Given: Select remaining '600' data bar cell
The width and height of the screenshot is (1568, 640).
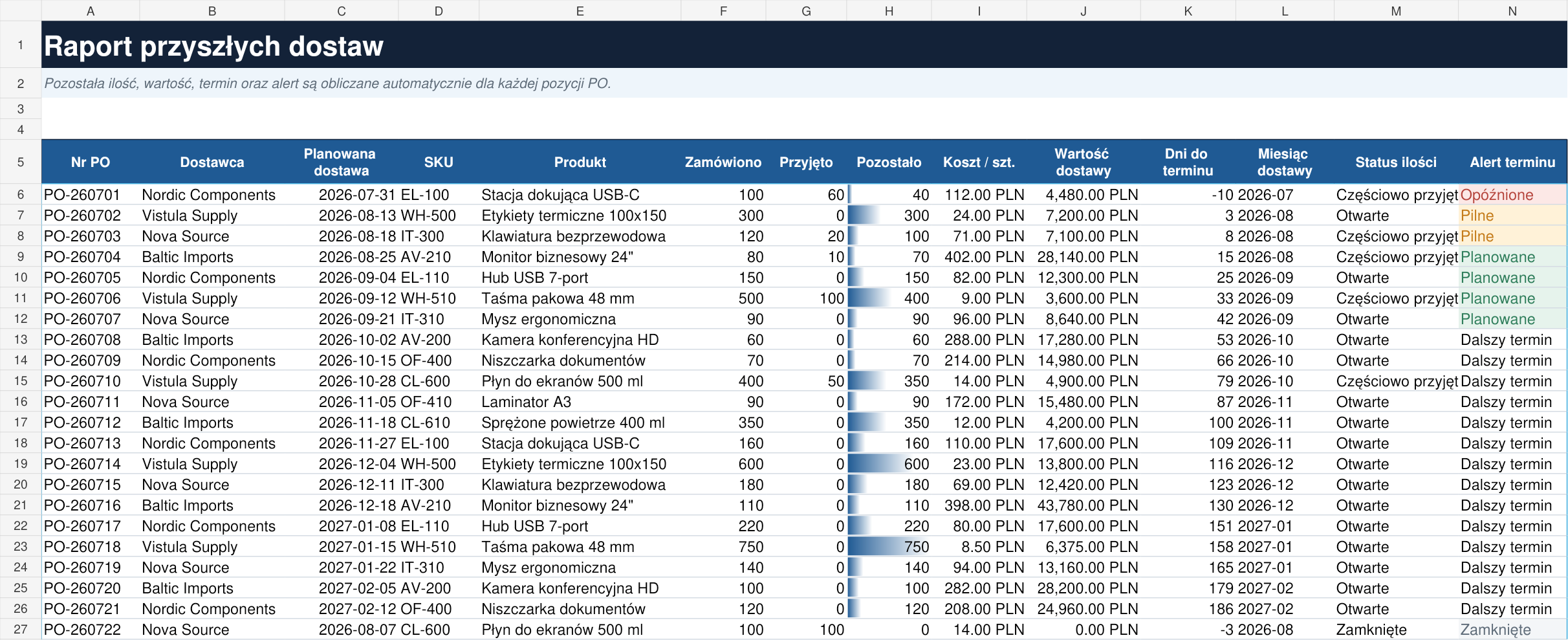Looking at the screenshot, I should pyautogui.click(x=889, y=464).
